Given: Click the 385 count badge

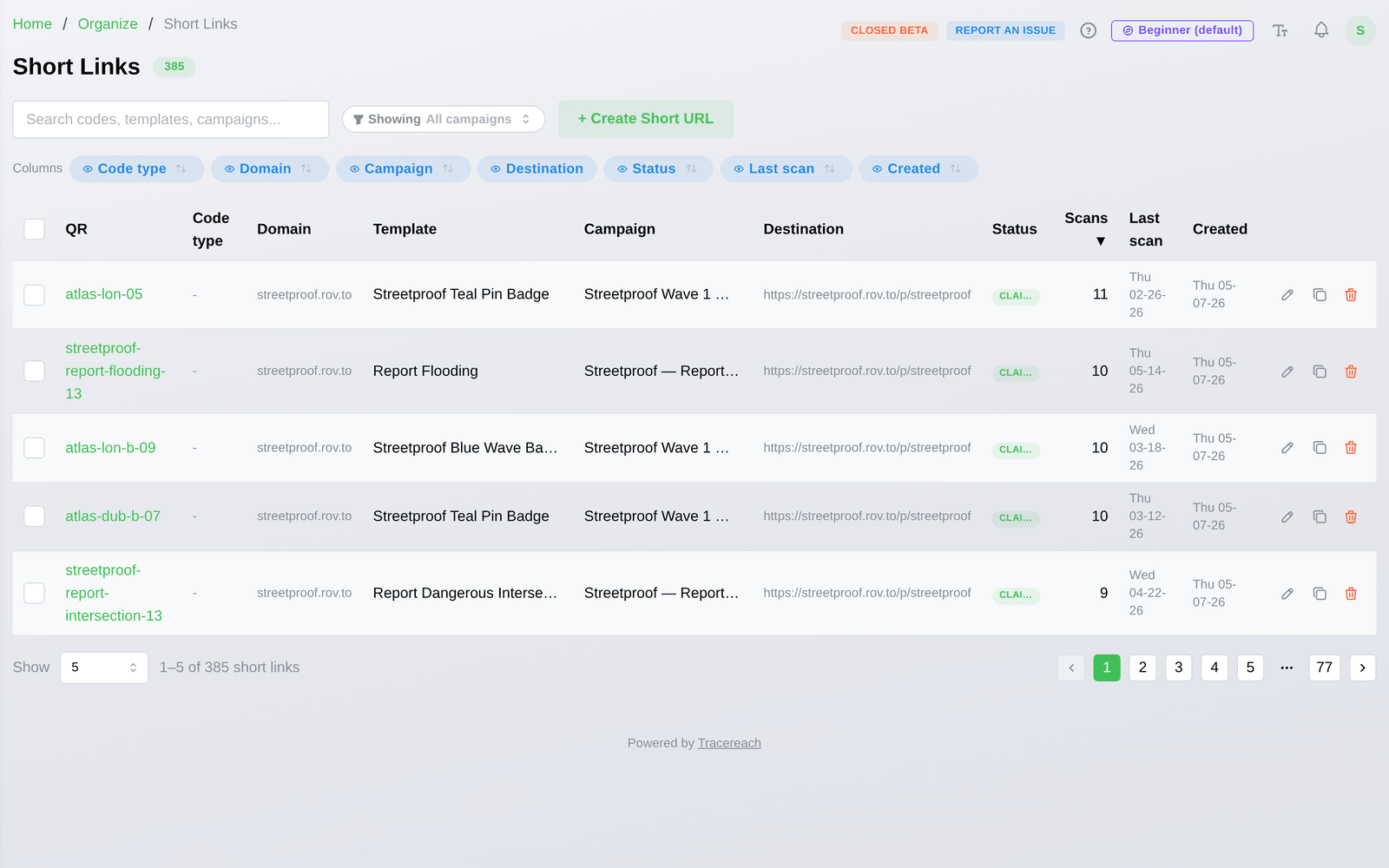Looking at the screenshot, I should (174, 67).
